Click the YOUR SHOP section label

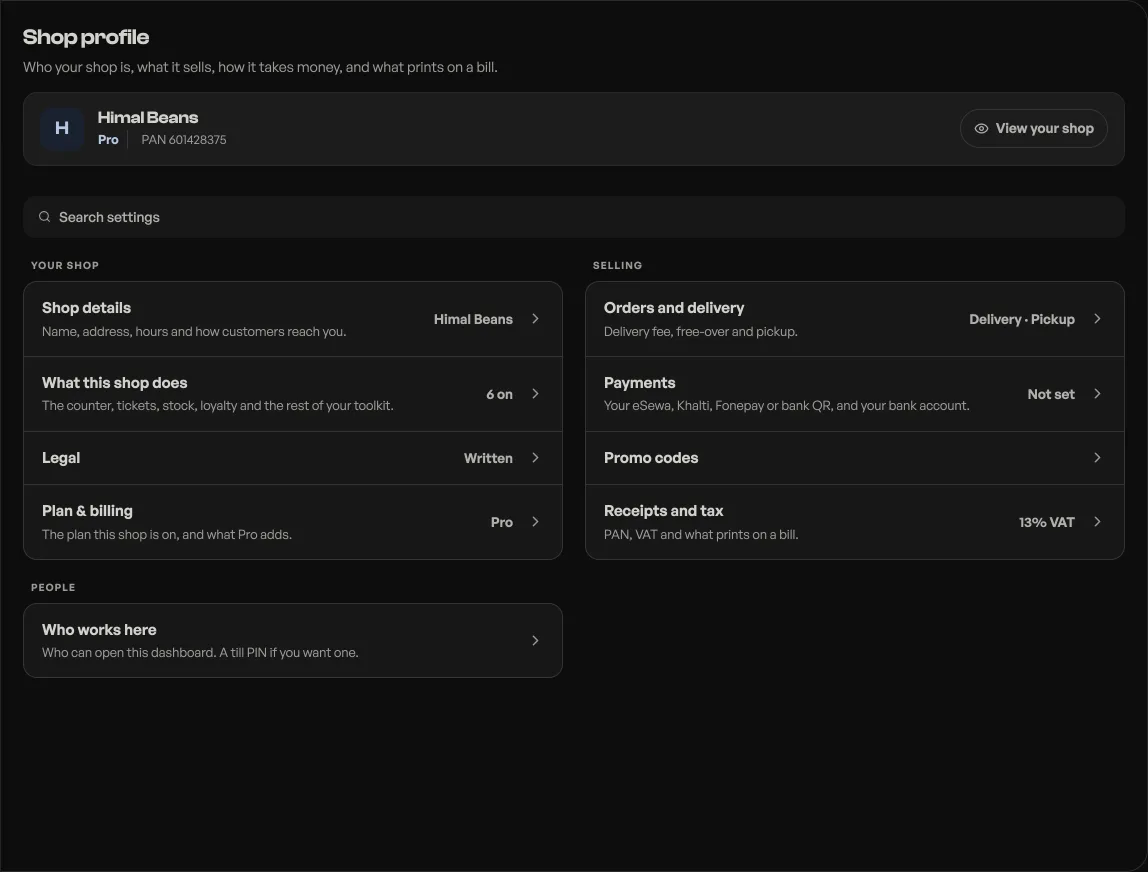pyautogui.click(x=64, y=265)
